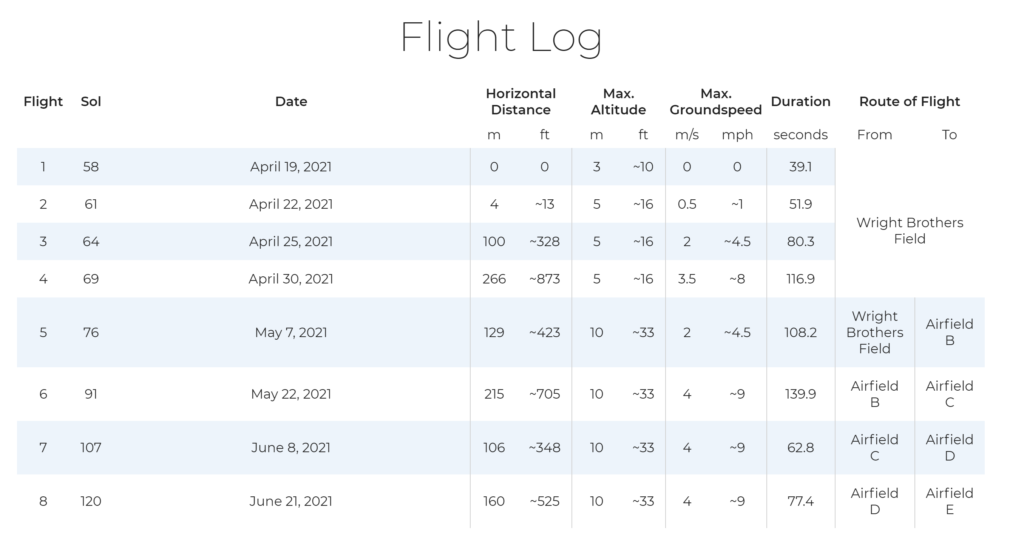Click the May 7, 2021 date cell
This screenshot has width=1024, height=536.
tap(291, 333)
